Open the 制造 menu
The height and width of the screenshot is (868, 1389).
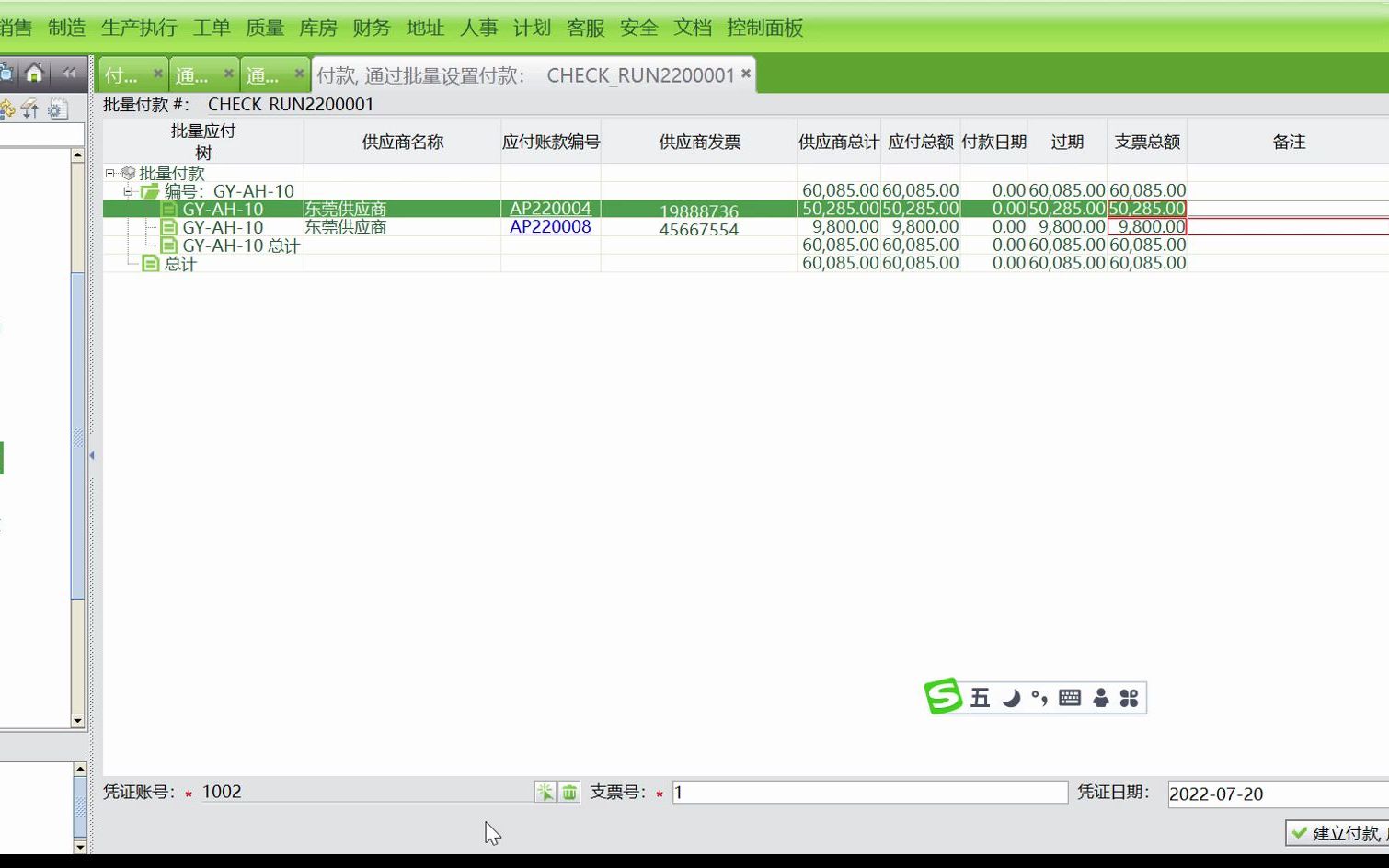(x=67, y=28)
